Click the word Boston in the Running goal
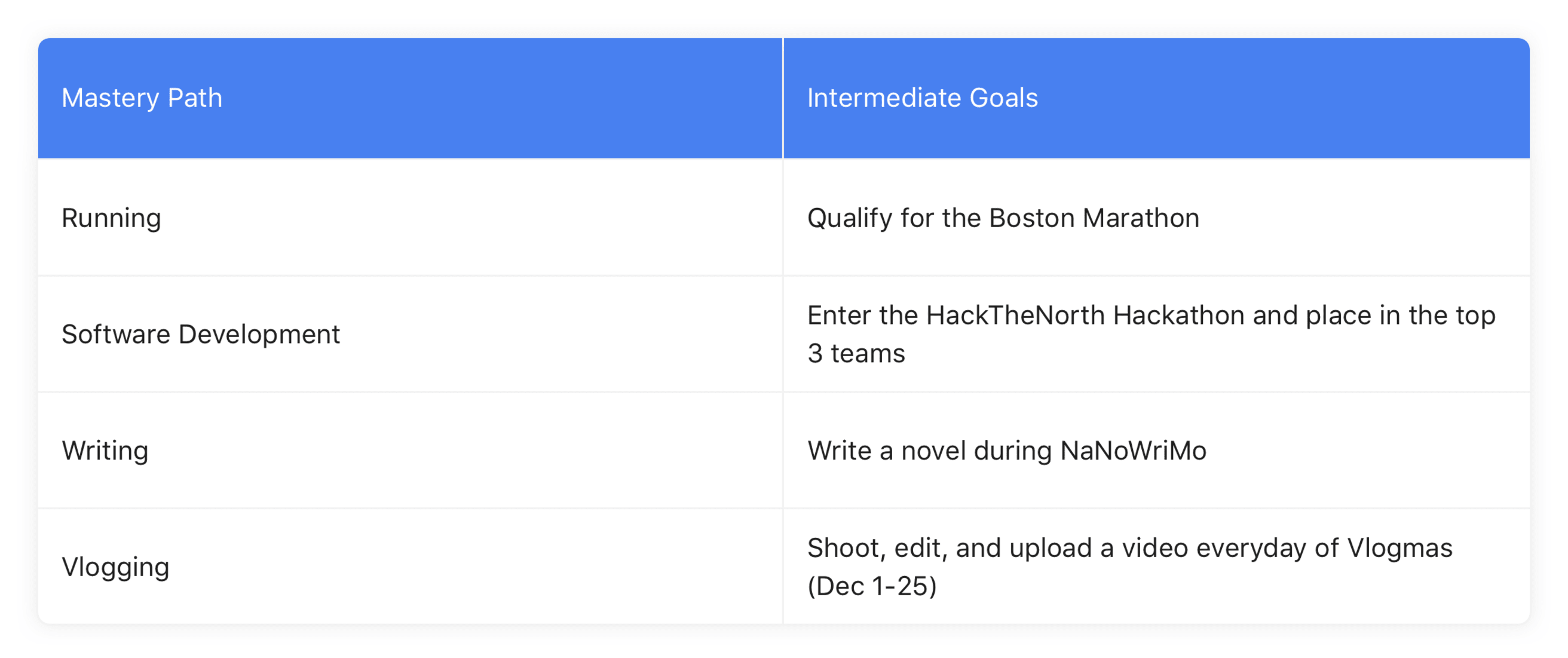Image resolution: width=1568 pixels, height=658 pixels. [x=1032, y=218]
